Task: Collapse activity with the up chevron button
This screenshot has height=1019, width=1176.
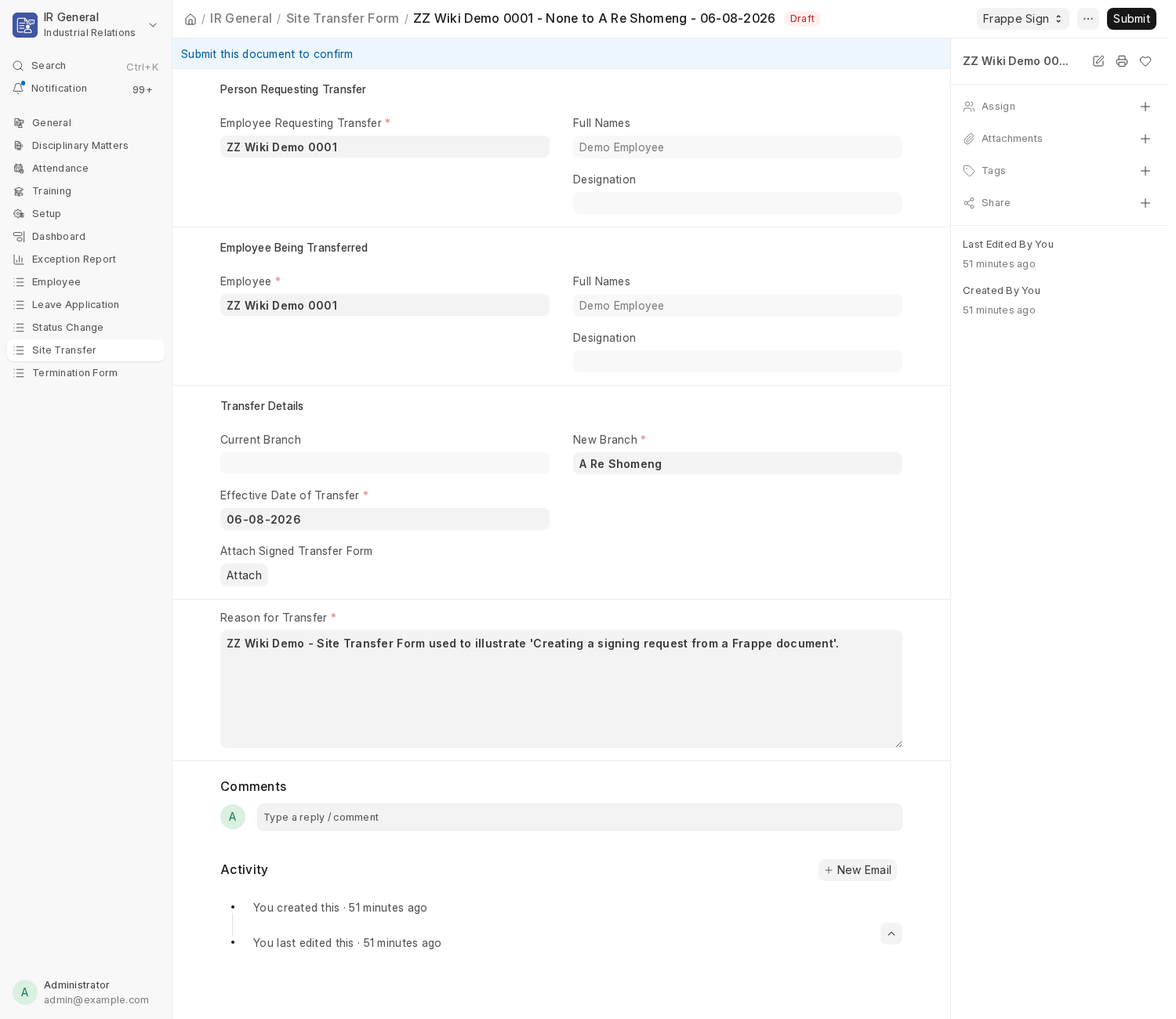Action: (x=891, y=934)
